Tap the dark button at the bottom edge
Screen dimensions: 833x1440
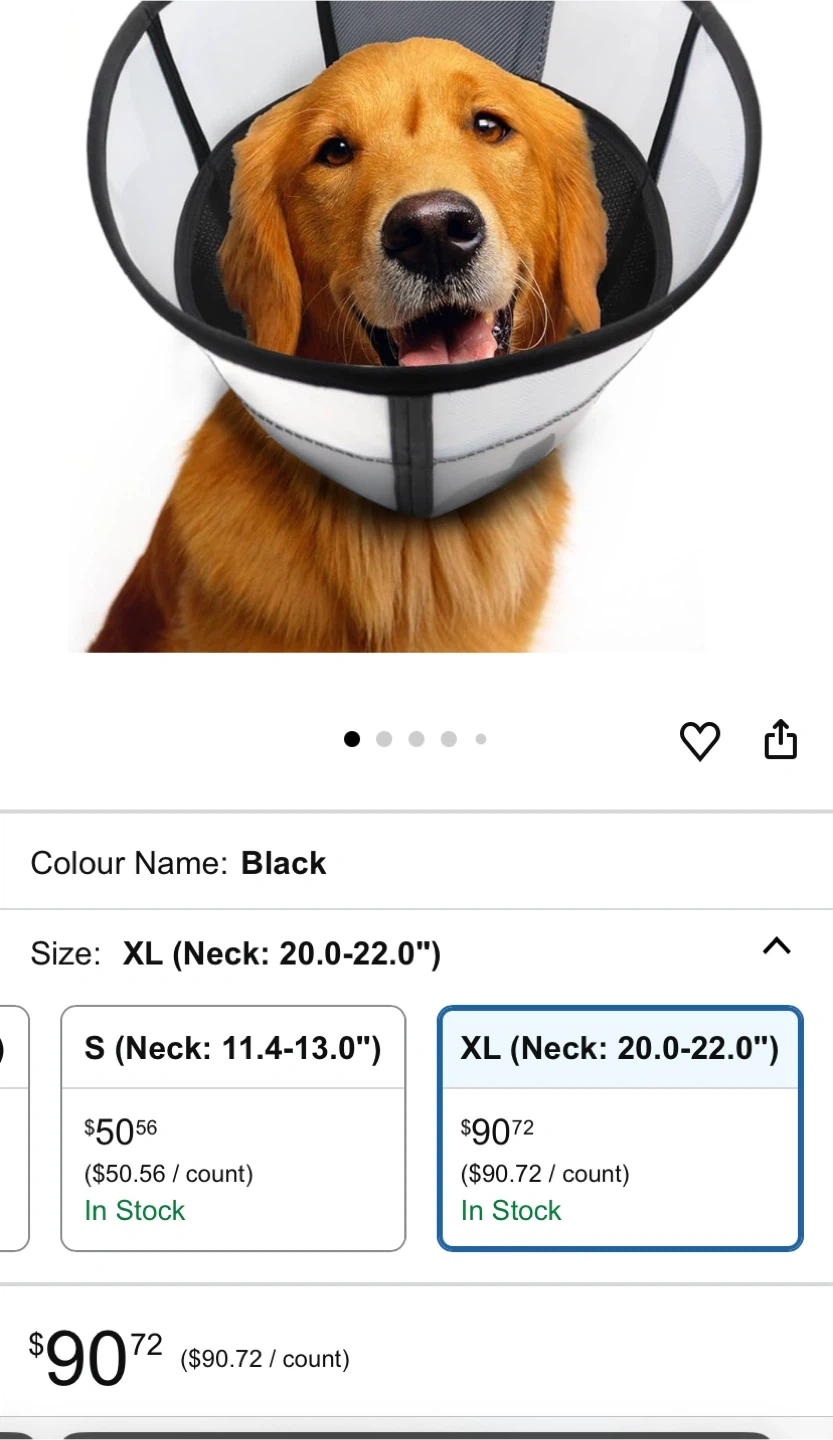coord(416,1436)
